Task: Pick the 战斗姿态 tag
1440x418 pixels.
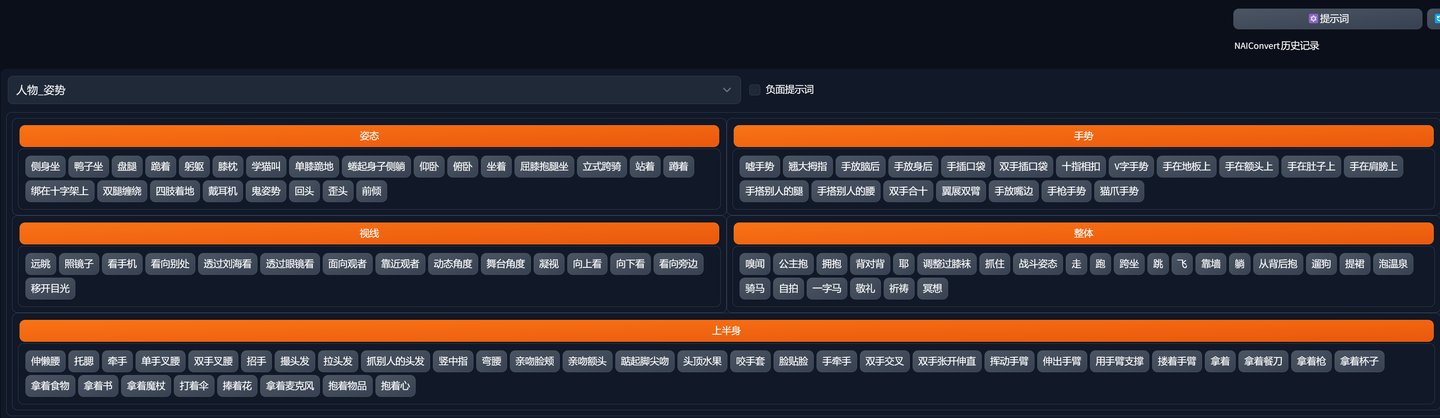Action: pyautogui.click(x=1037, y=264)
